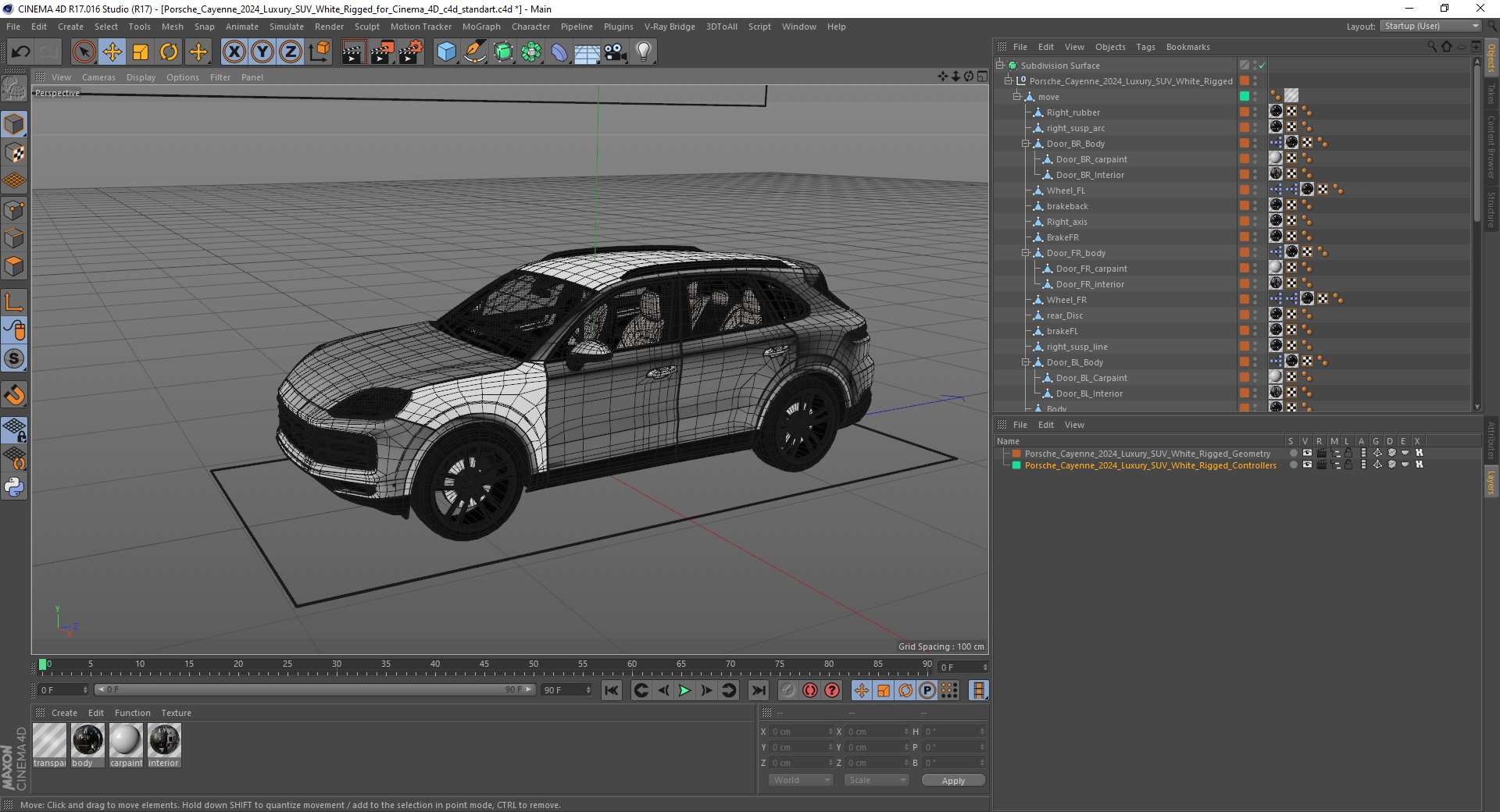Add a Subdivision Surface generator

[503, 52]
